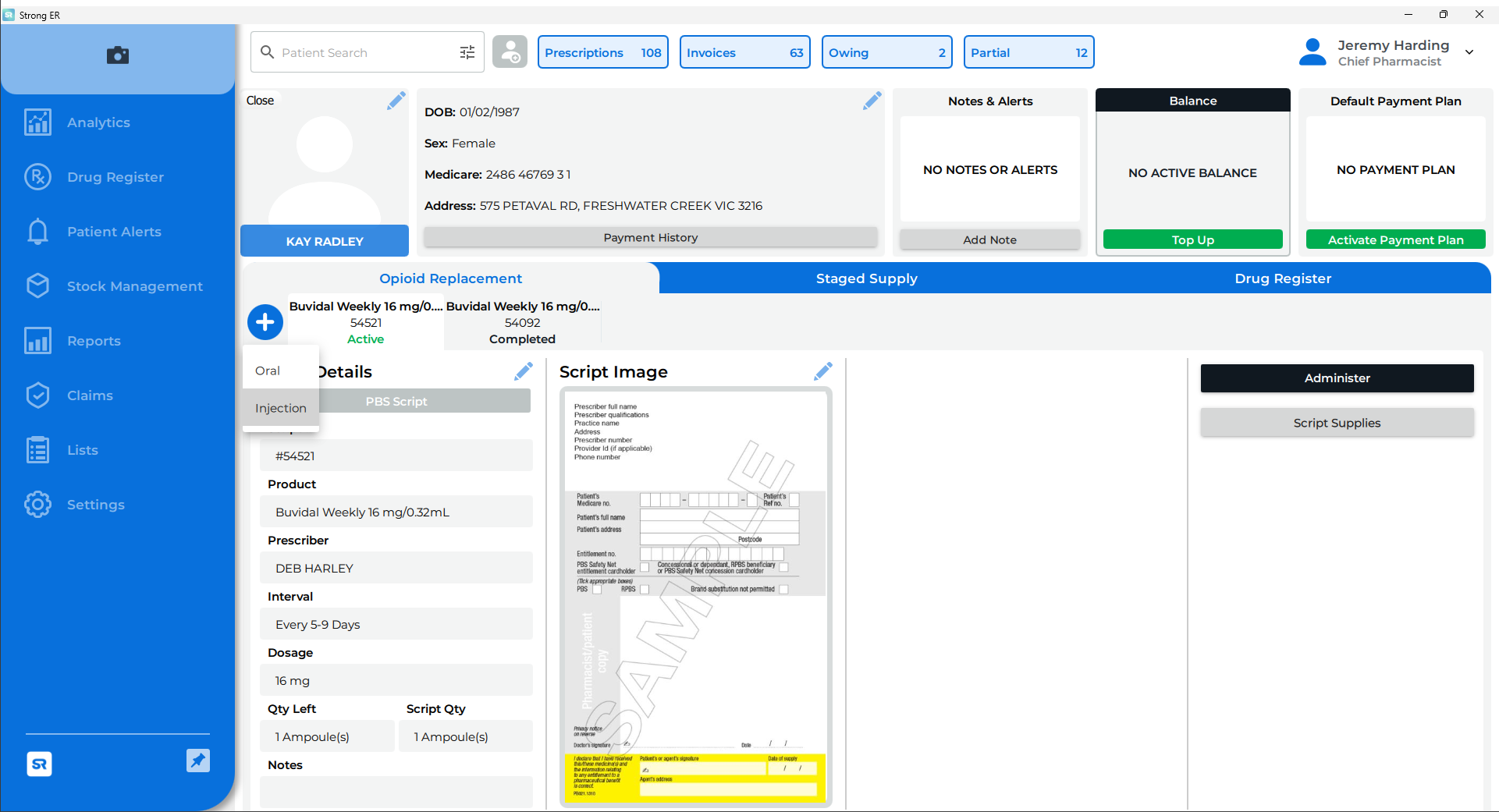
Task: Edit the Script Image using its pencil icon
Action: pos(822,371)
